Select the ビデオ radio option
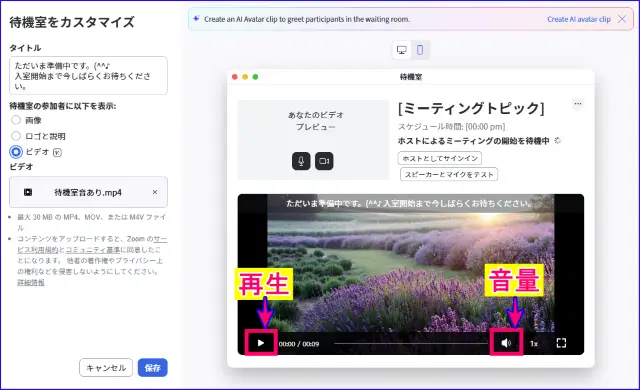This screenshot has height=390, width=640. 16,152
